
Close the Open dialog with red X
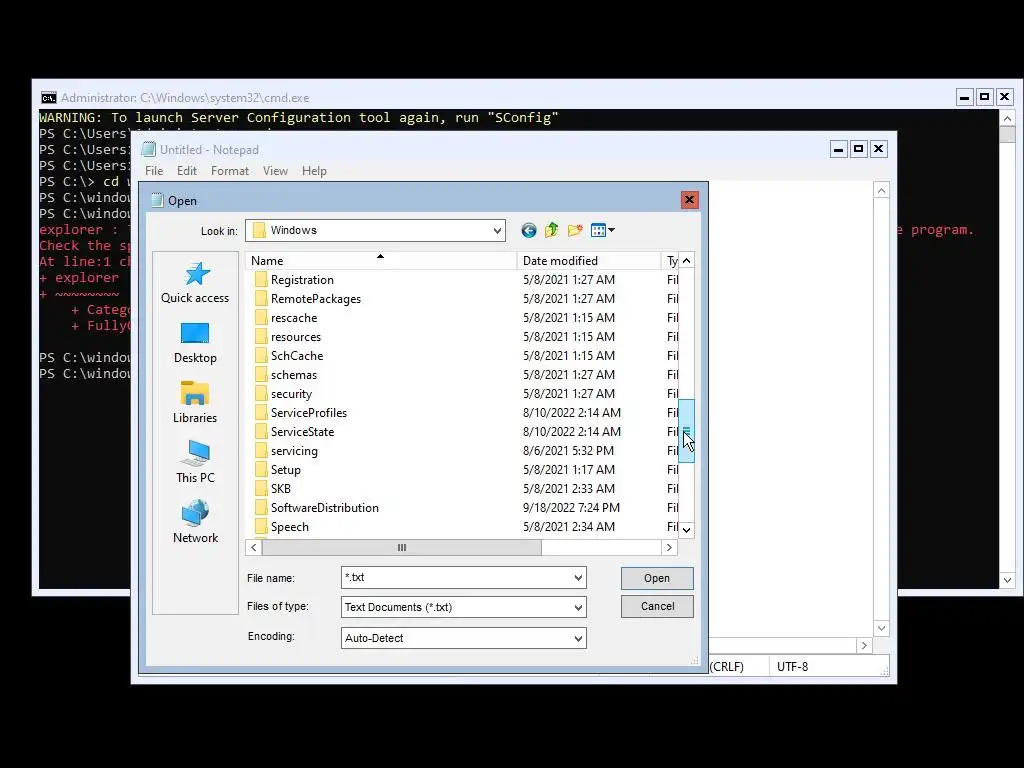689,200
